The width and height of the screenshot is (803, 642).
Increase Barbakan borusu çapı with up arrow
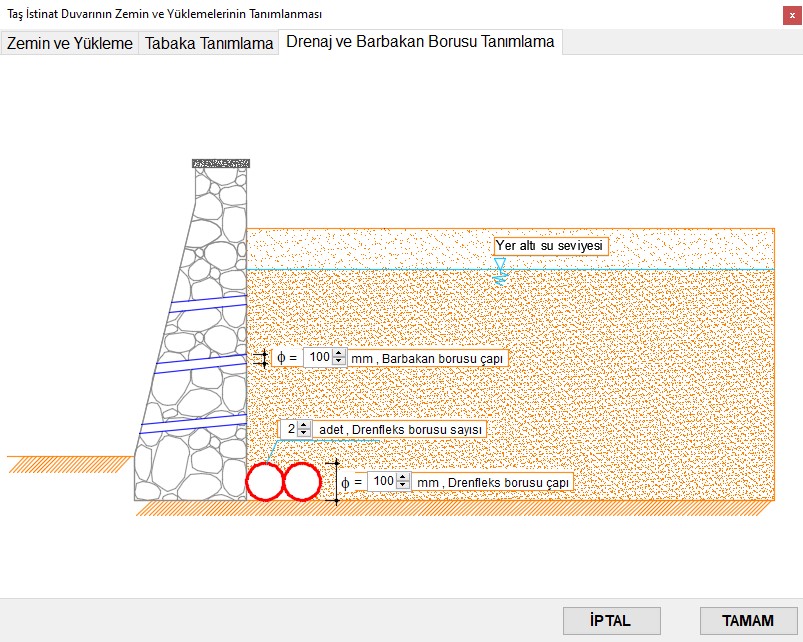pyautogui.click(x=339, y=353)
